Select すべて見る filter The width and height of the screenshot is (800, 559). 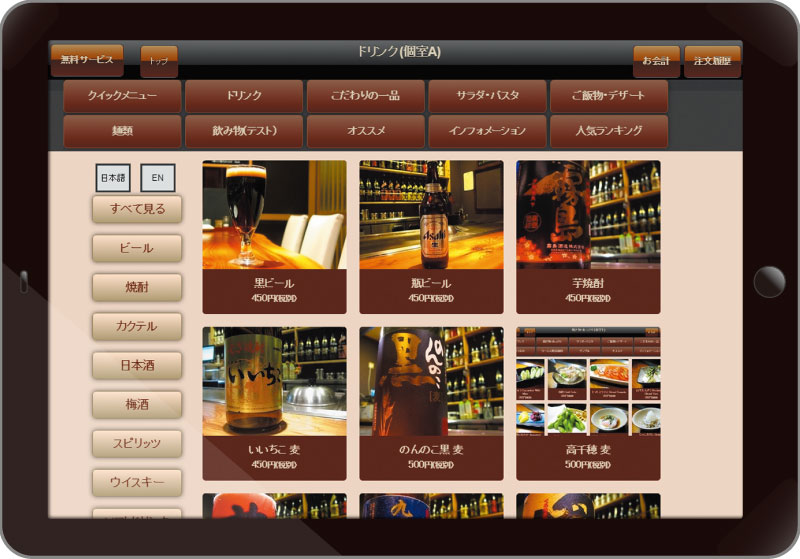click(x=137, y=209)
